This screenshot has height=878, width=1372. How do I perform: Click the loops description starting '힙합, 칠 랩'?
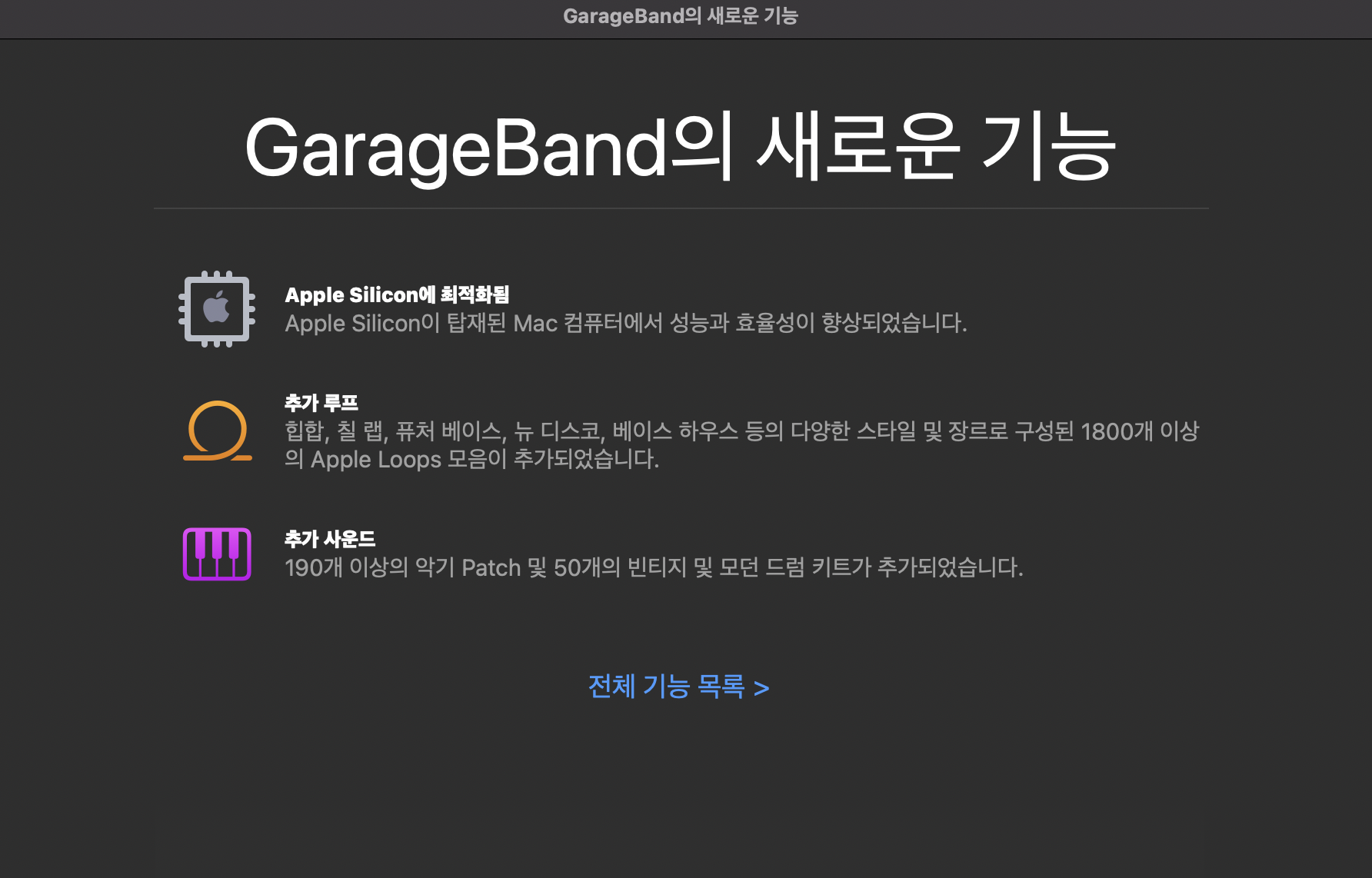pos(742,444)
